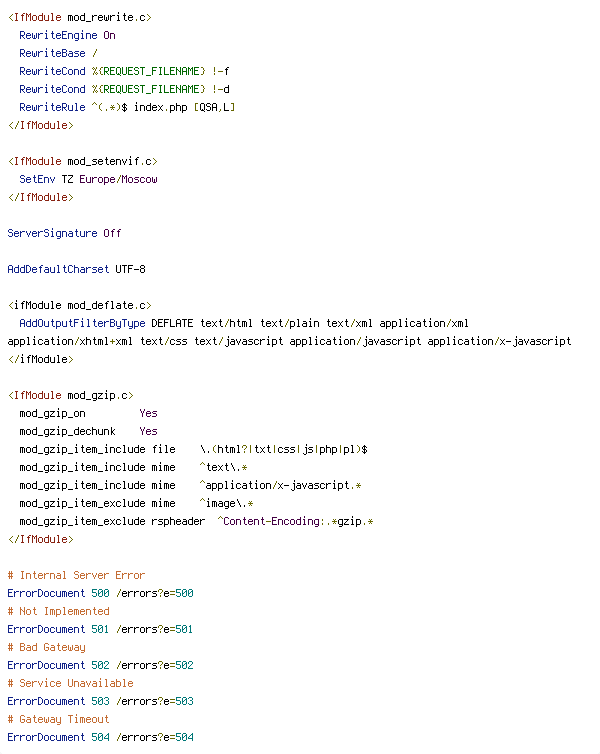Click the ServerSignature Off directive

pos(64,233)
